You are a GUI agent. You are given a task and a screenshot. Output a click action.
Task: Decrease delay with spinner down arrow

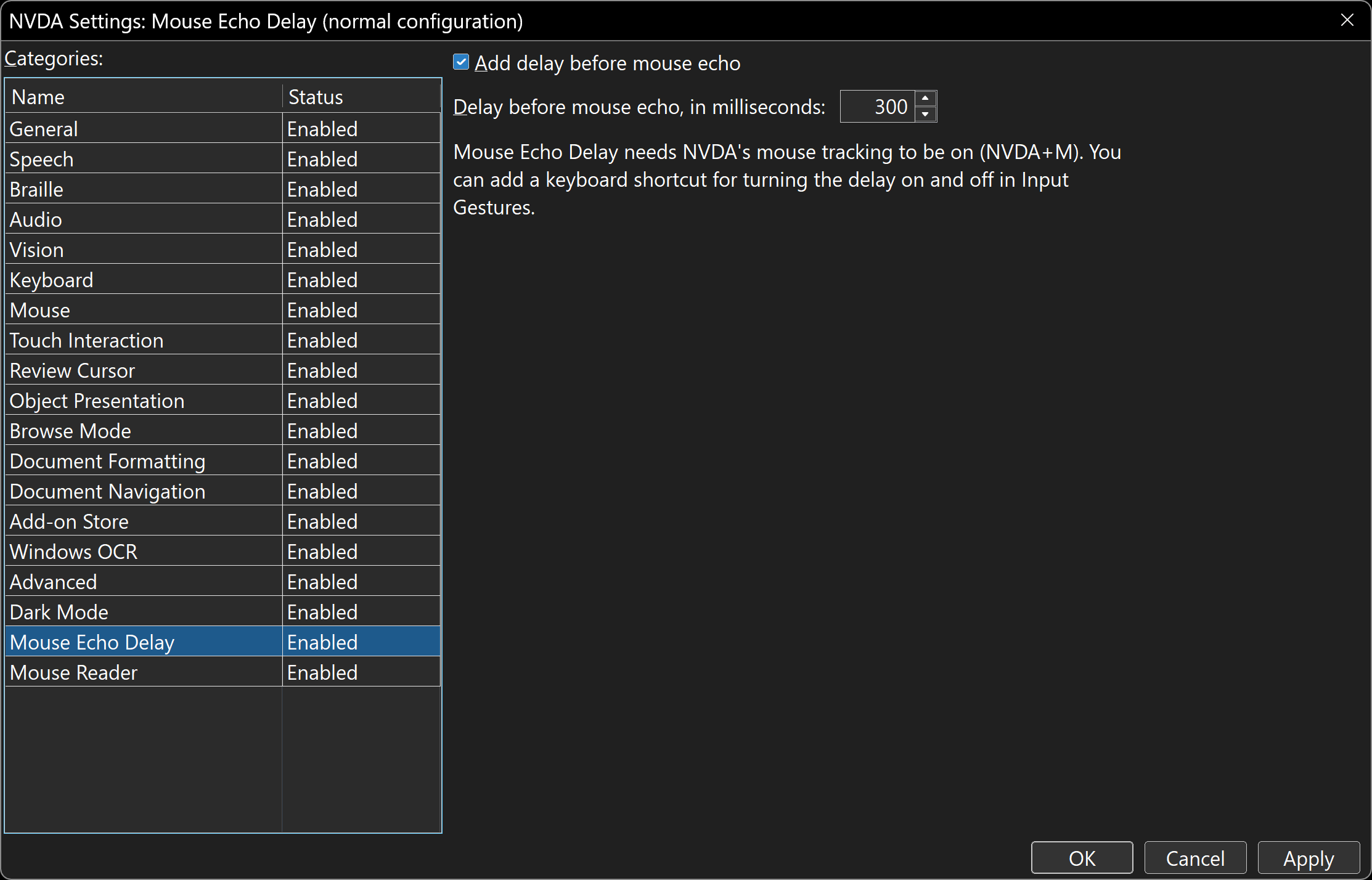(925, 114)
